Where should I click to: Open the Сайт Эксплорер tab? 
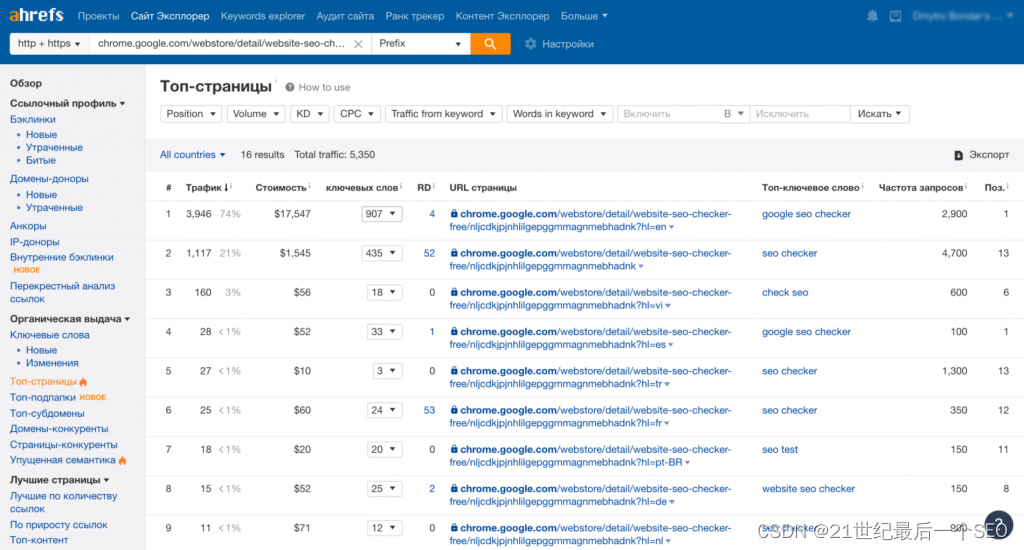(170, 16)
